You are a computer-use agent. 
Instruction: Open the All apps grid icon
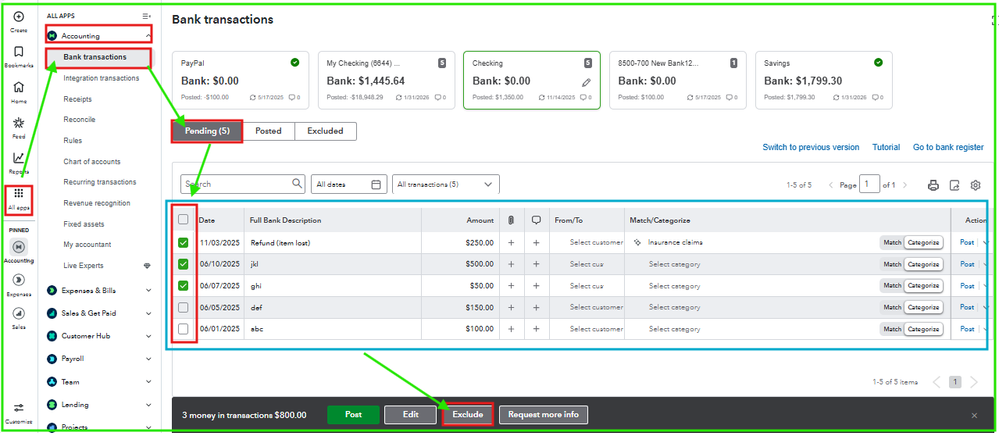[x=18, y=193]
